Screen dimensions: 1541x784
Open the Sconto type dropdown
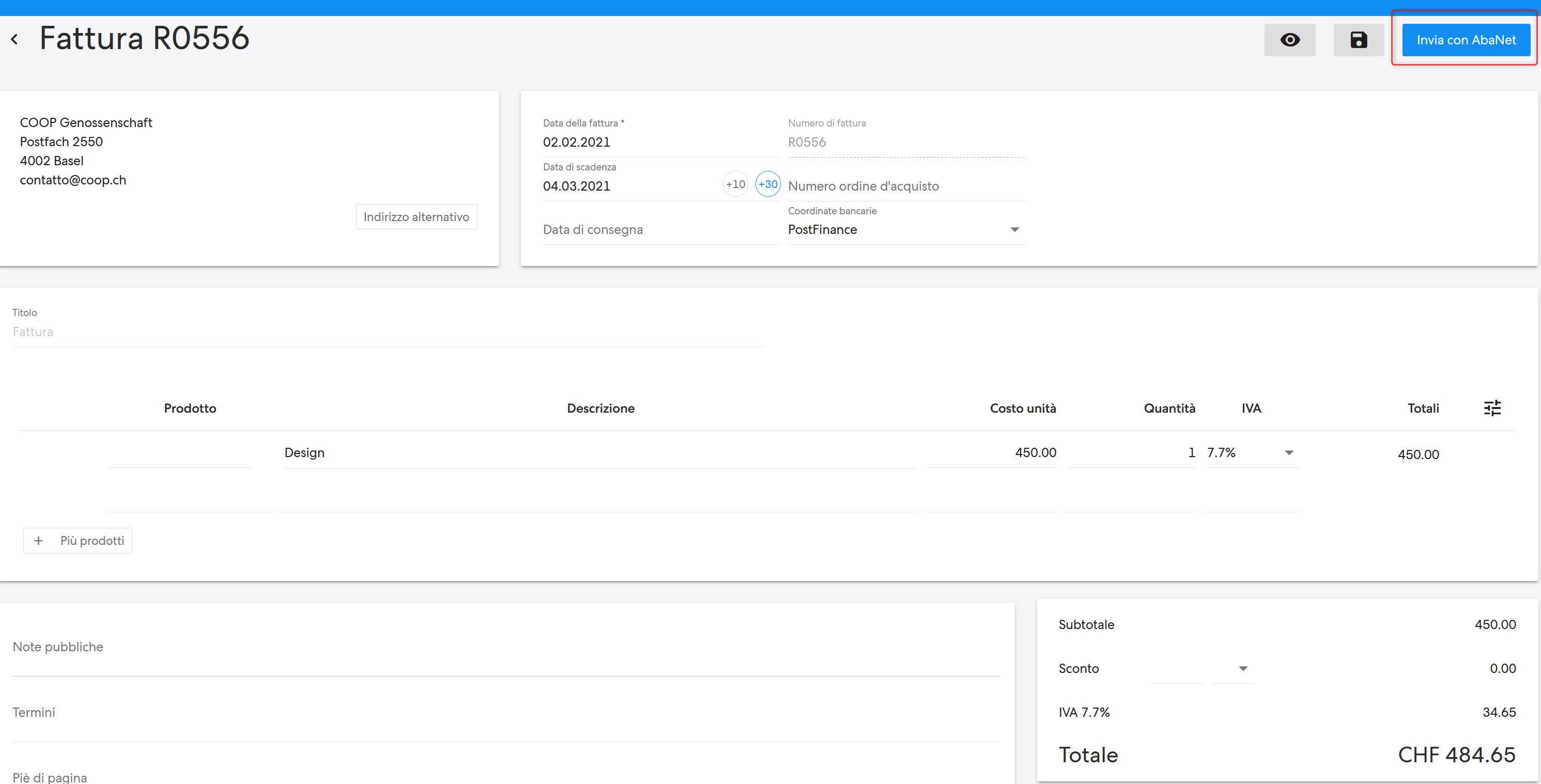click(1232, 669)
